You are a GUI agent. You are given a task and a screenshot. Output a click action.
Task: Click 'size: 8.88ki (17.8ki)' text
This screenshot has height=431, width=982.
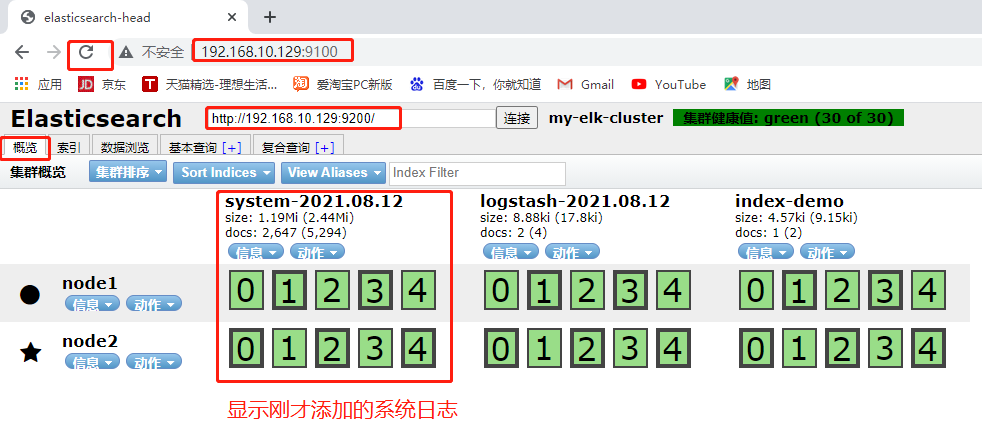(540, 218)
